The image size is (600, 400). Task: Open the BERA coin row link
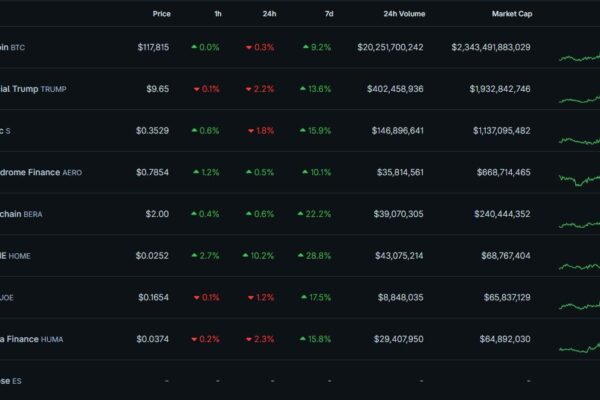tap(21, 214)
